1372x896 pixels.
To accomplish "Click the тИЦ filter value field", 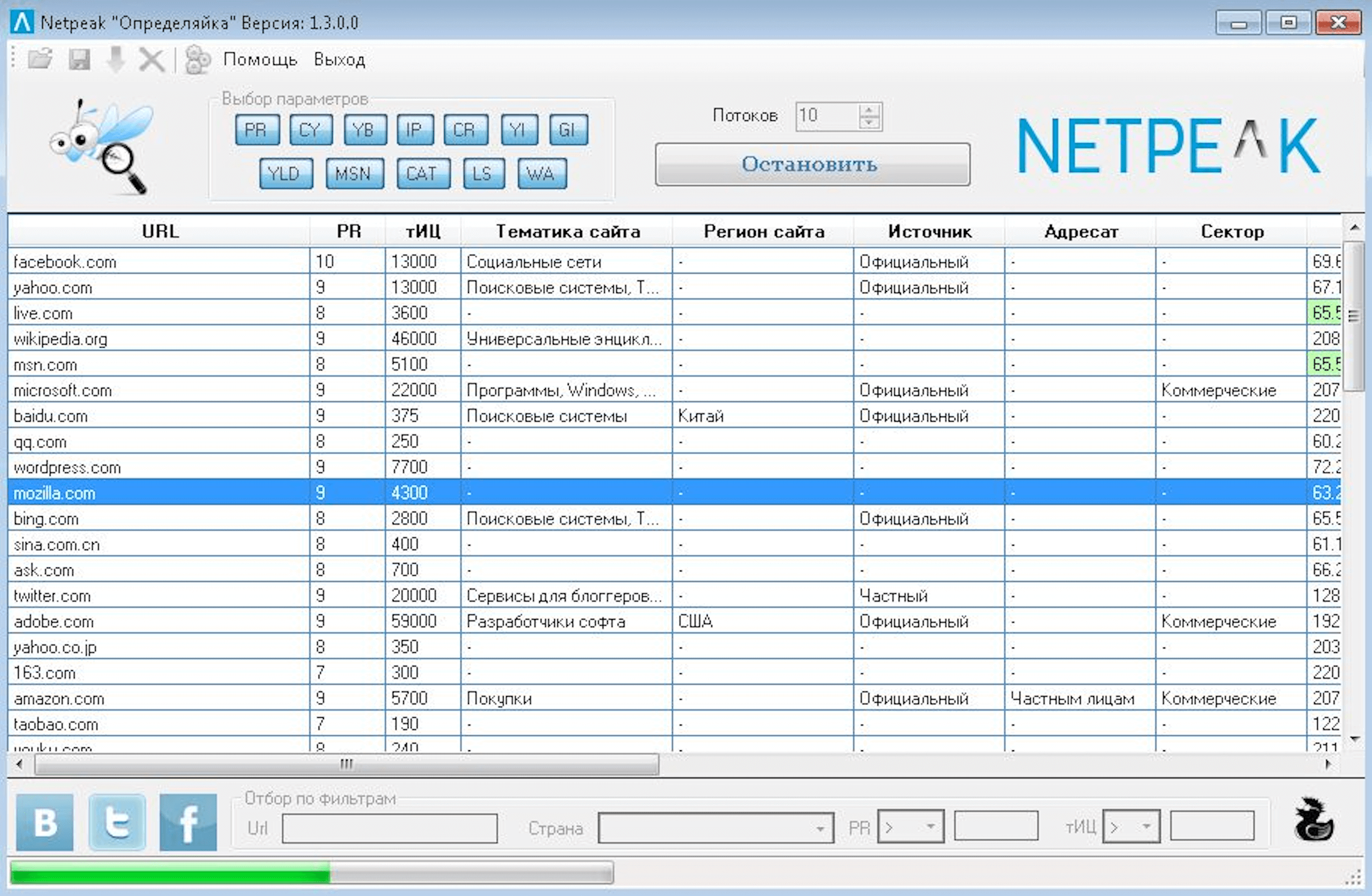I will point(1212,826).
